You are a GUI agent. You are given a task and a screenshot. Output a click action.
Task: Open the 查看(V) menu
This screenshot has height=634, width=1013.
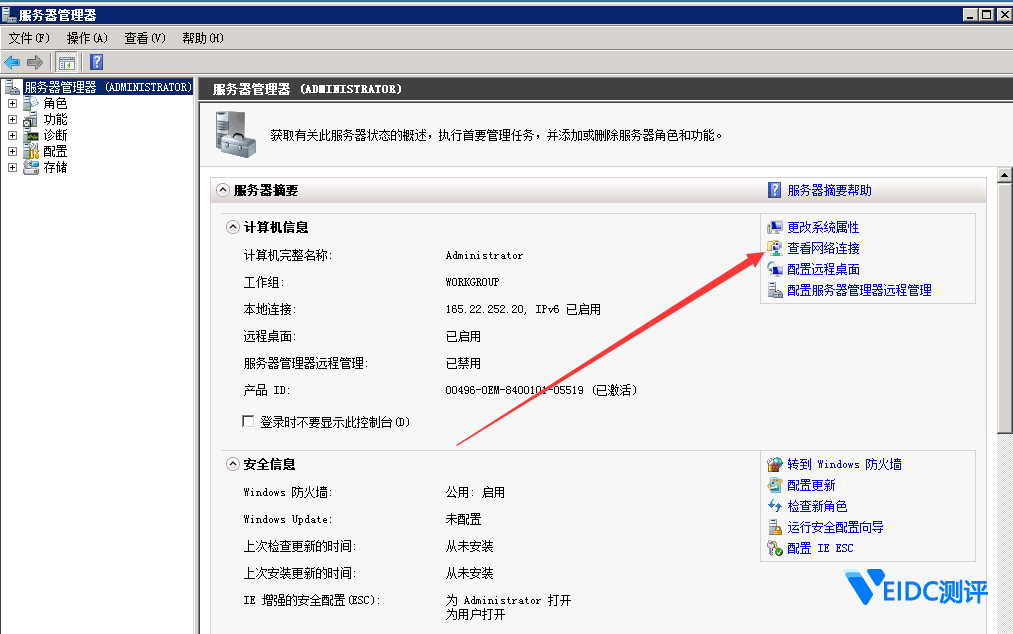click(x=145, y=38)
